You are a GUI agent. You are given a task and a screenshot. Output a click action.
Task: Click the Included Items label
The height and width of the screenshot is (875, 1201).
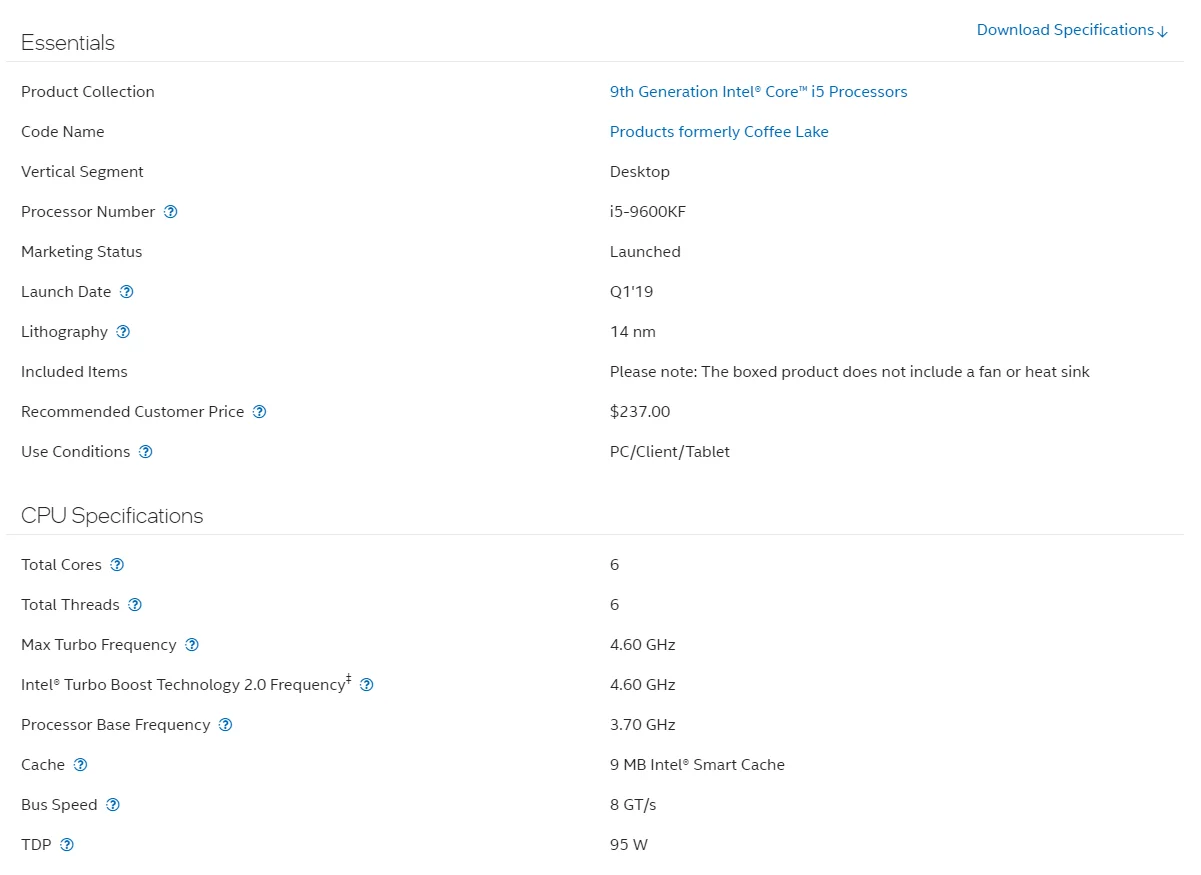[x=74, y=372]
